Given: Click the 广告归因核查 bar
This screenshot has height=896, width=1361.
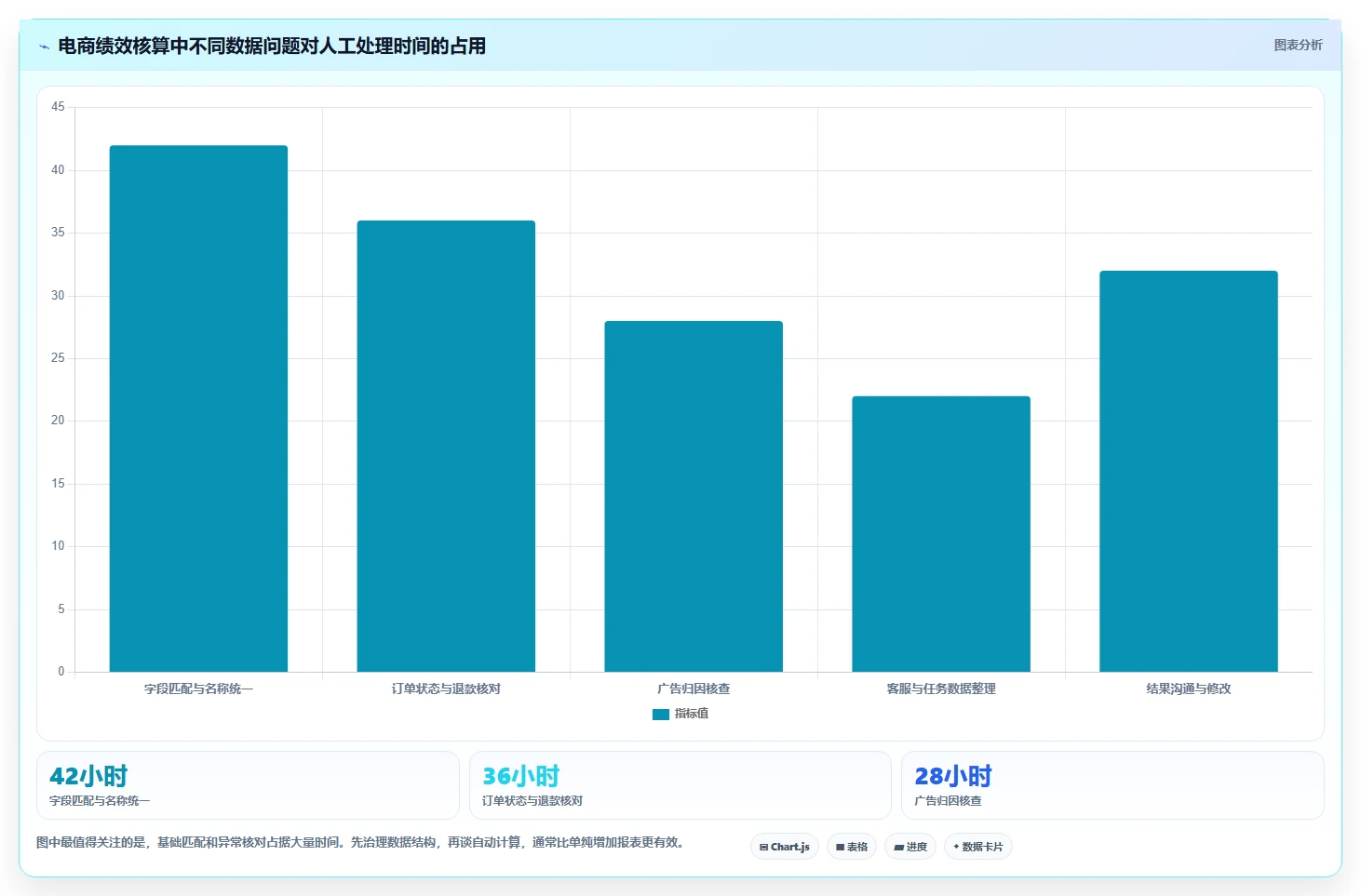Looking at the screenshot, I should click(694, 496).
